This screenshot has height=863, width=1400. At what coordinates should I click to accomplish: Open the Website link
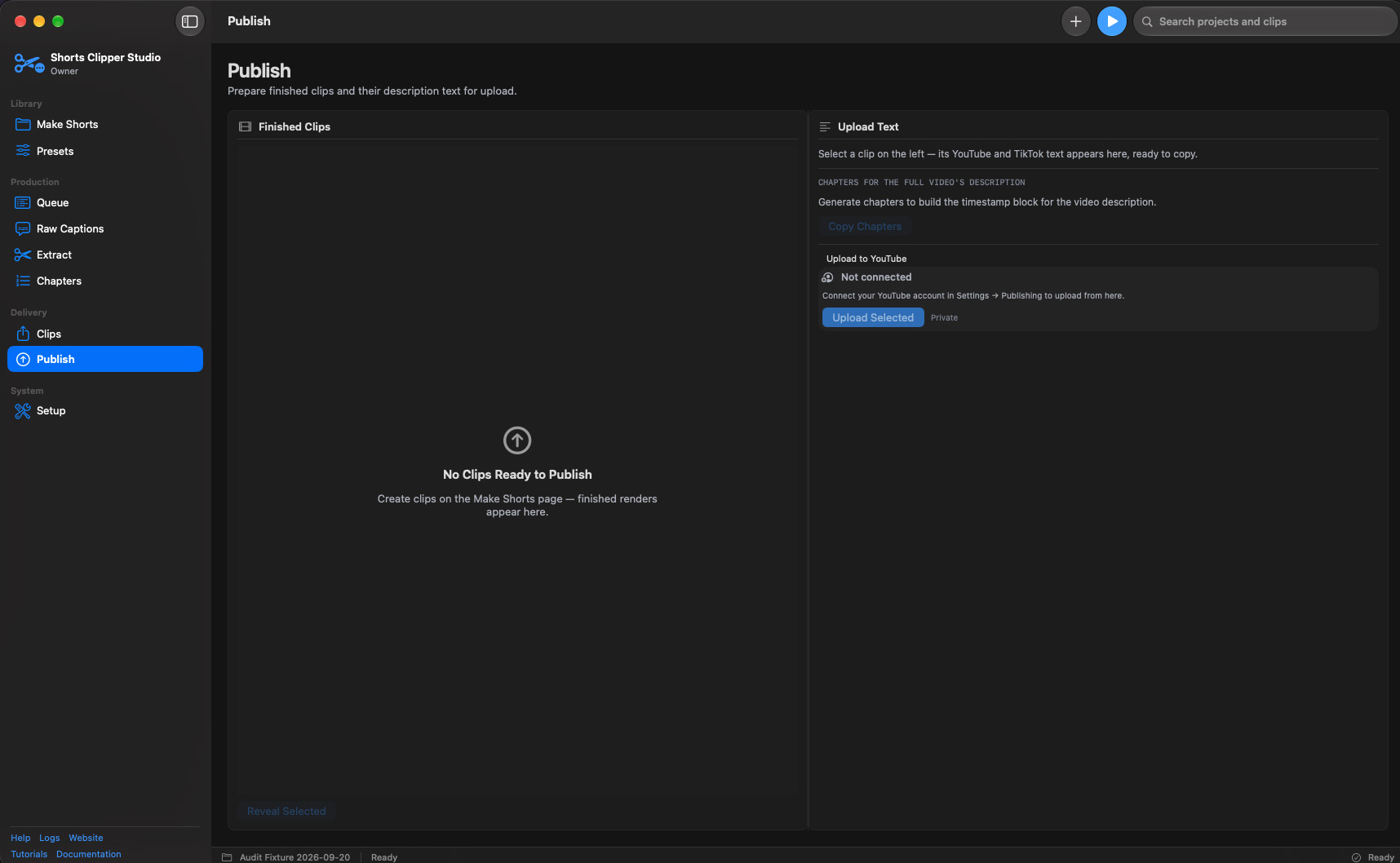coord(86,838)
